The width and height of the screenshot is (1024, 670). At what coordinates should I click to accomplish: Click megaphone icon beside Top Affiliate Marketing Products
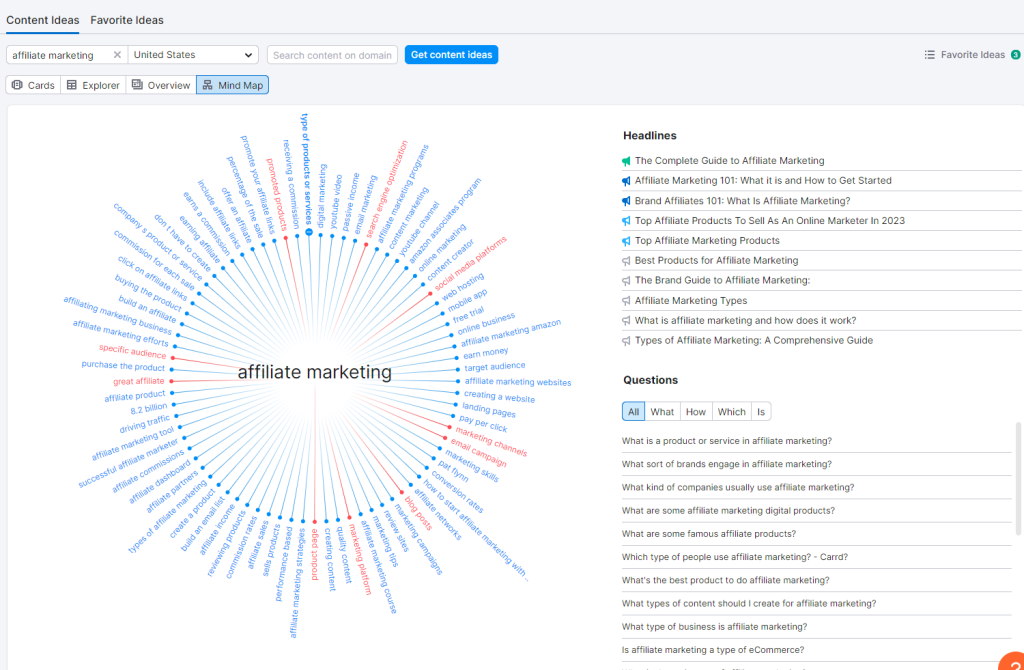626,241
